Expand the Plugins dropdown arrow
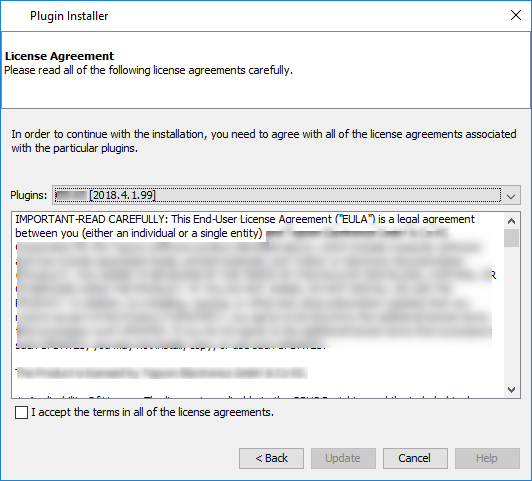This screenshot has width=532, height=481. coord(511,196)
